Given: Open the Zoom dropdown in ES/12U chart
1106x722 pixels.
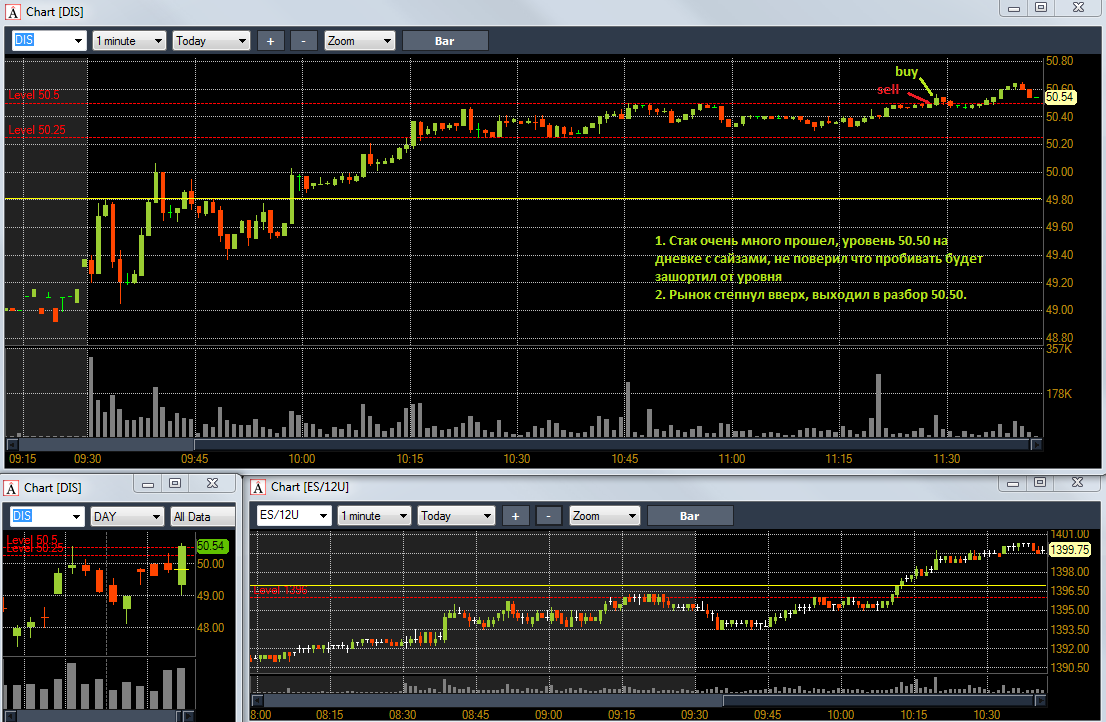Looking at the screenshot, I should click(604, 515).
